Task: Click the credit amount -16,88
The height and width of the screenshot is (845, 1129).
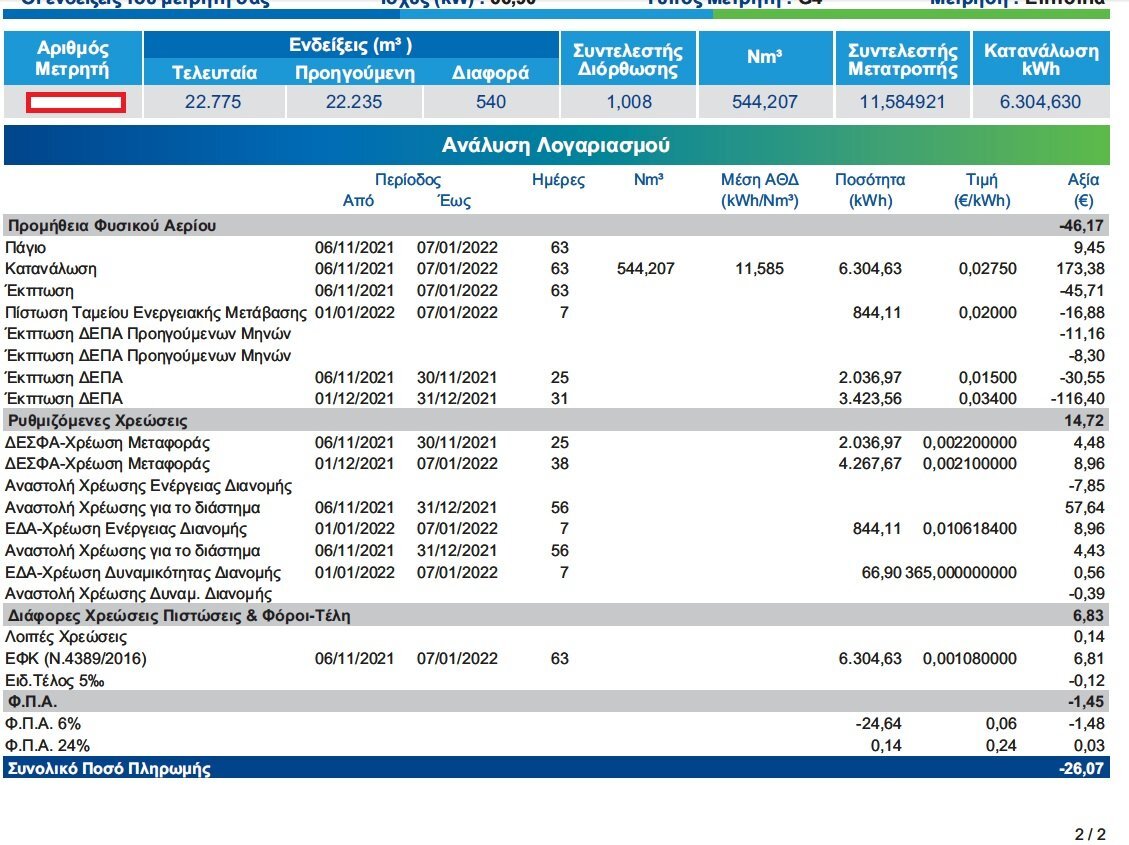Action: click(x=1081, y=313)
